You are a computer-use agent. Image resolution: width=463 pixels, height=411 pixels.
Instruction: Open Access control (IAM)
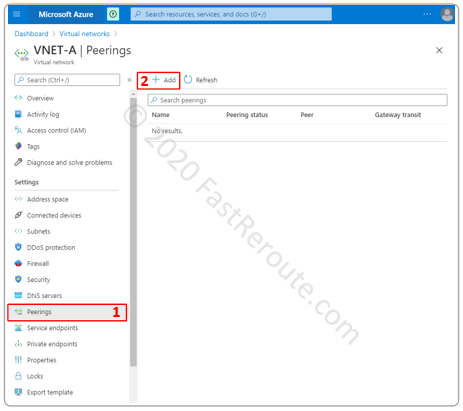click(x=56, y=130)
